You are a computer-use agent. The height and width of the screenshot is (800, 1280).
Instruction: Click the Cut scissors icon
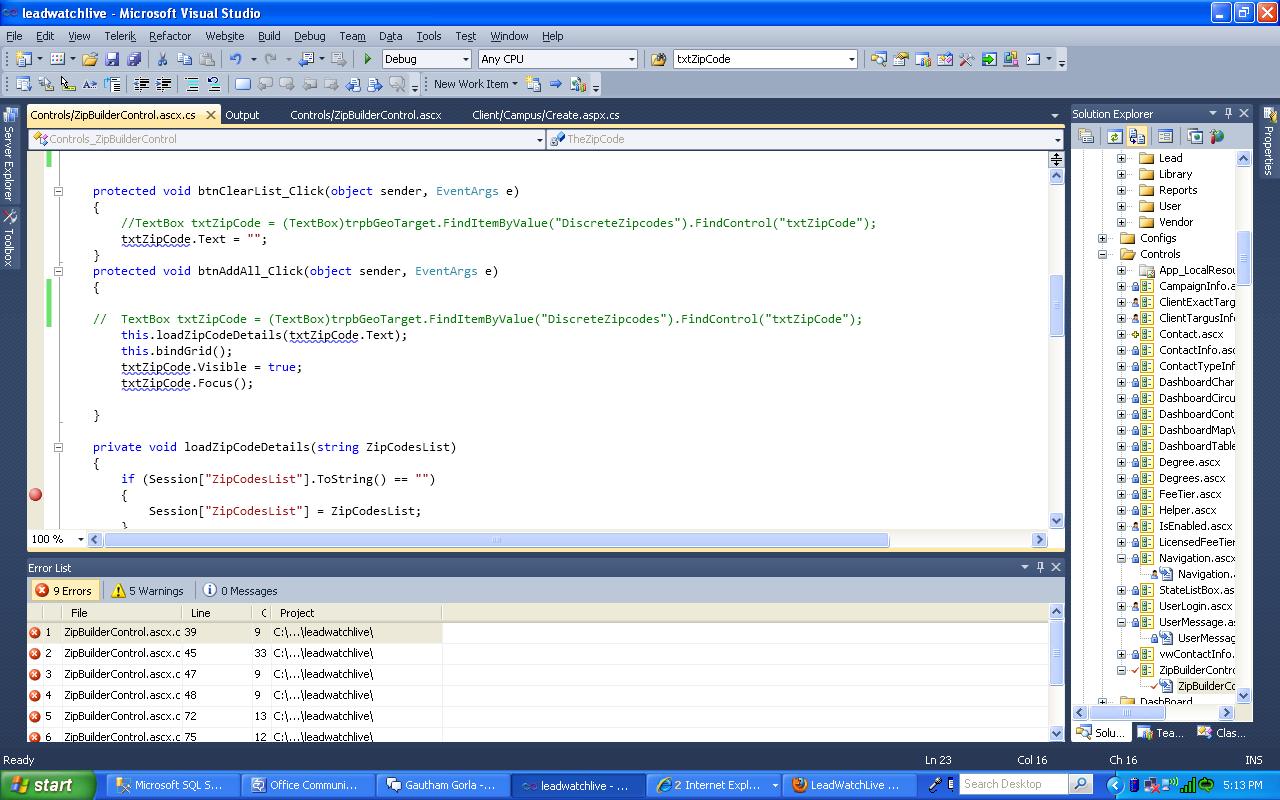pyautogui.click(x=163, y=60)
